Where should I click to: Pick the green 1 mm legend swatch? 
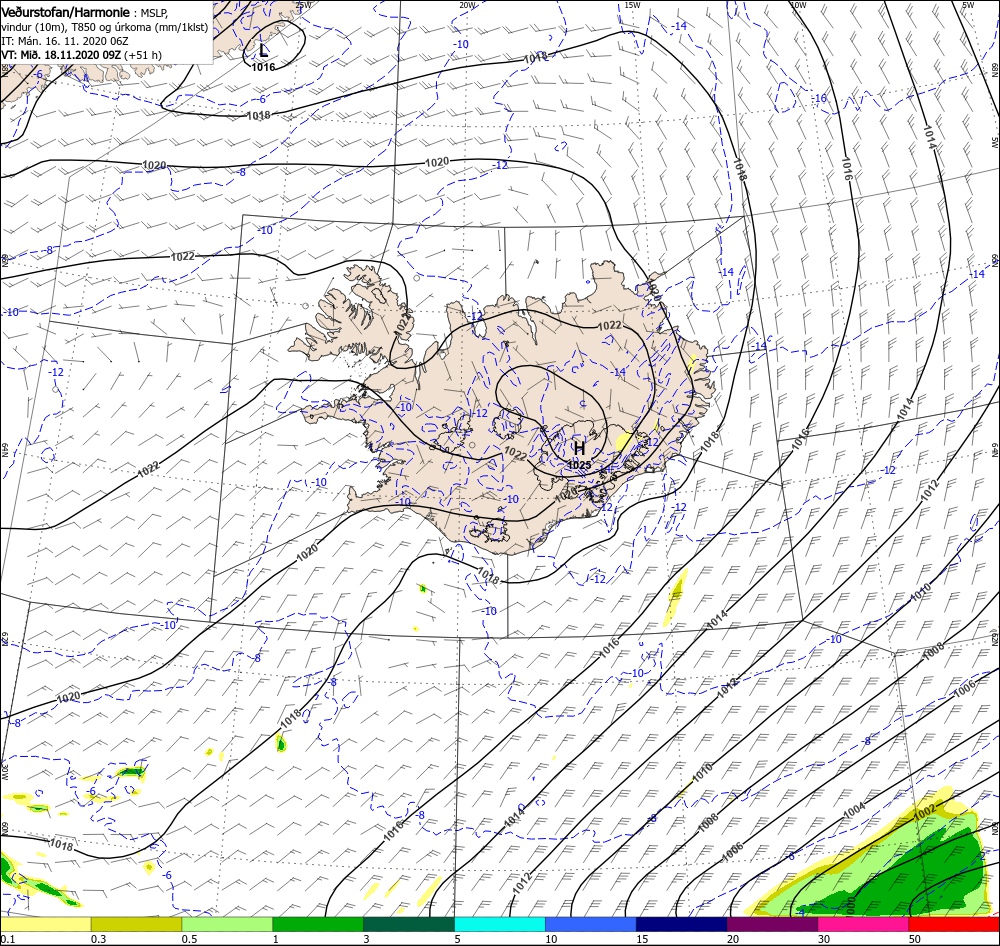tap(318, 924)
